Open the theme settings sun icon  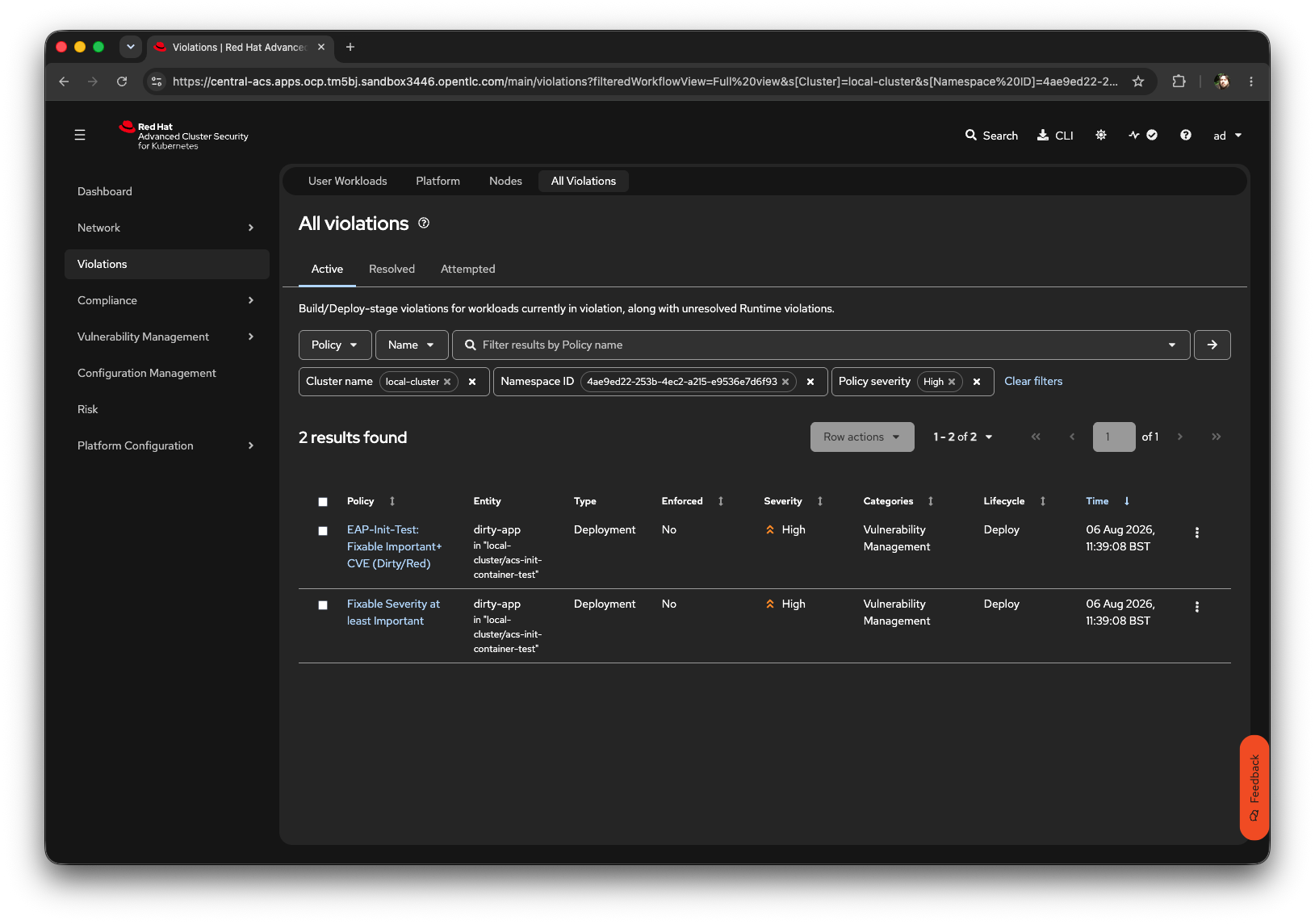(1101, 135)
